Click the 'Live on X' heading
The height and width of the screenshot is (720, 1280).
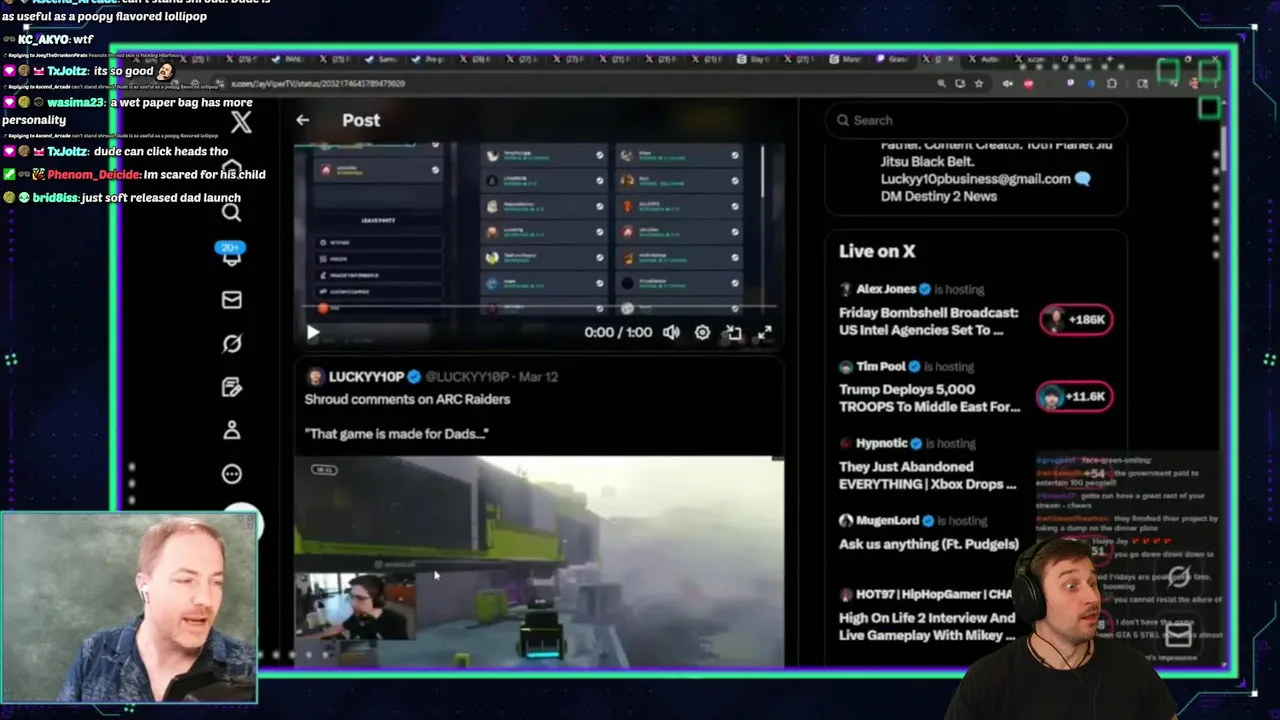click(877, 251)
